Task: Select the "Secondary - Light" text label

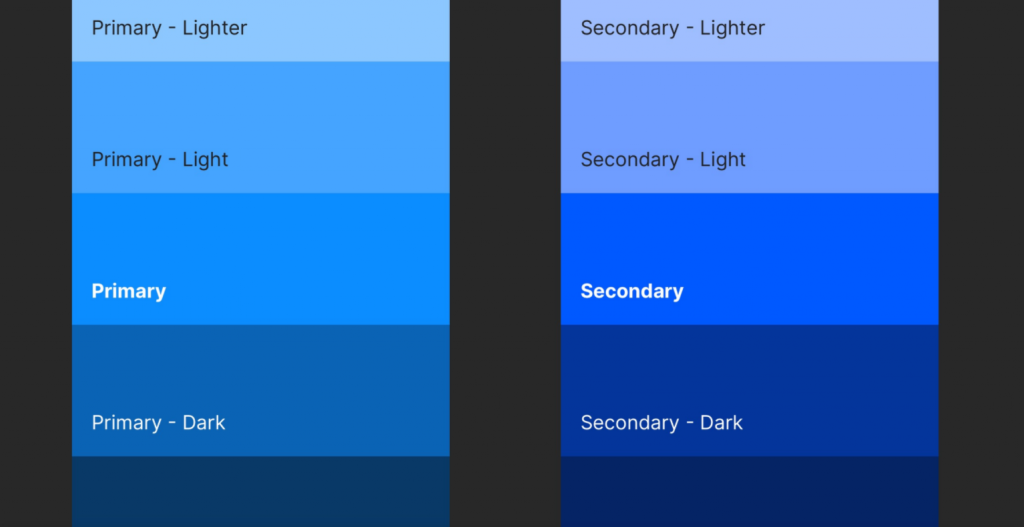Action: [x=664, y=159]
